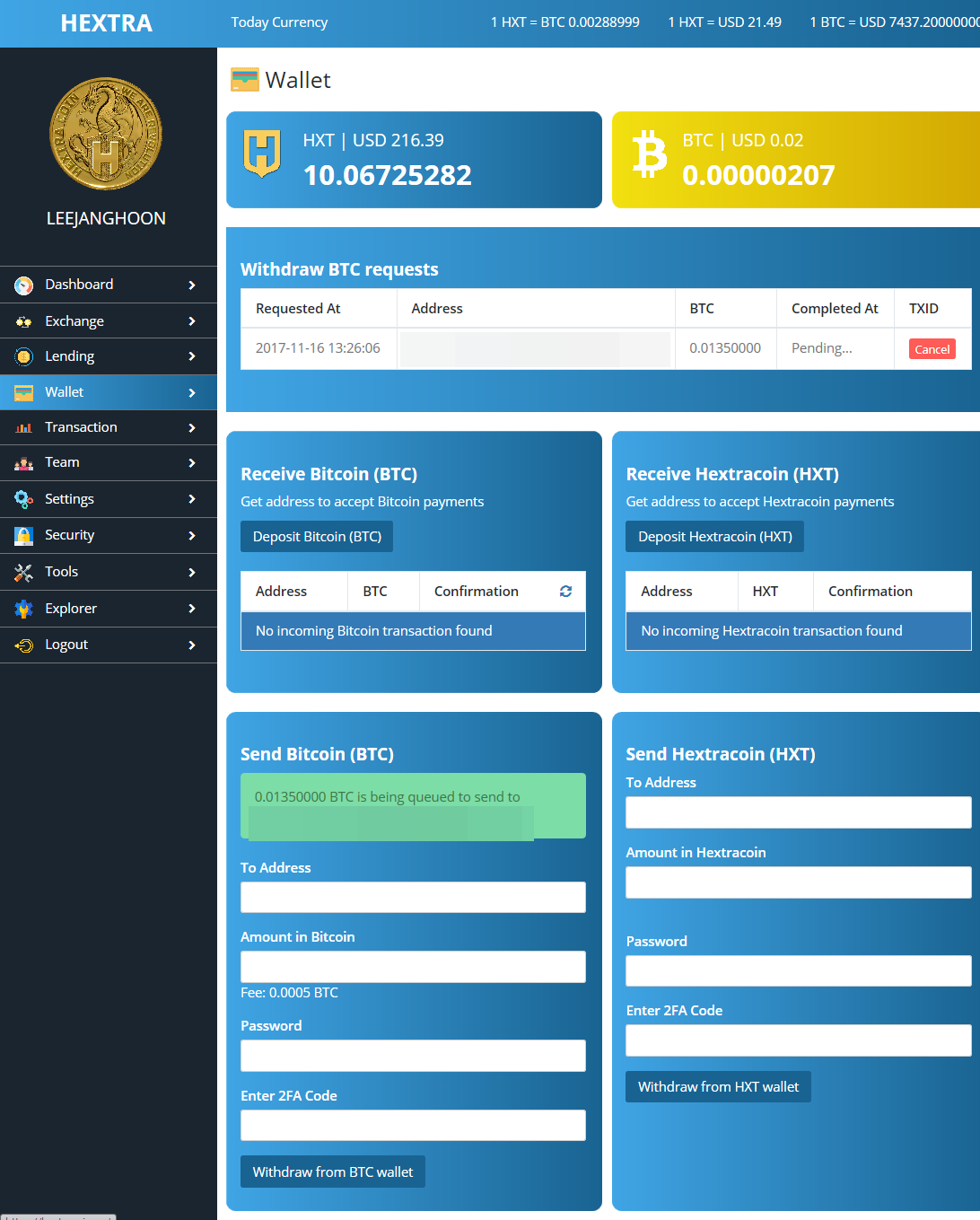Expand the Team menu chevron

192,463
